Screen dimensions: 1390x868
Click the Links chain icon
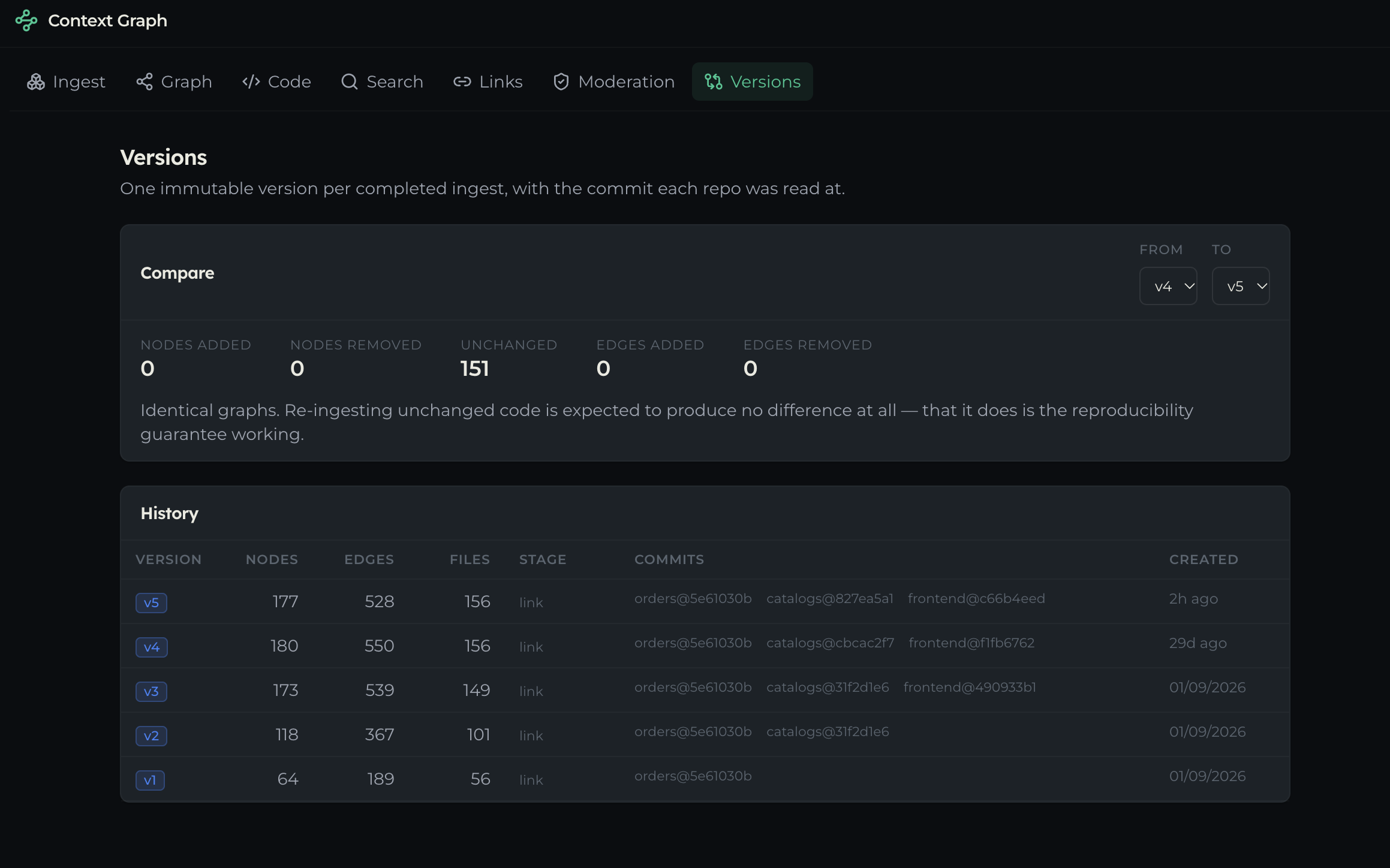coord(462,82)
